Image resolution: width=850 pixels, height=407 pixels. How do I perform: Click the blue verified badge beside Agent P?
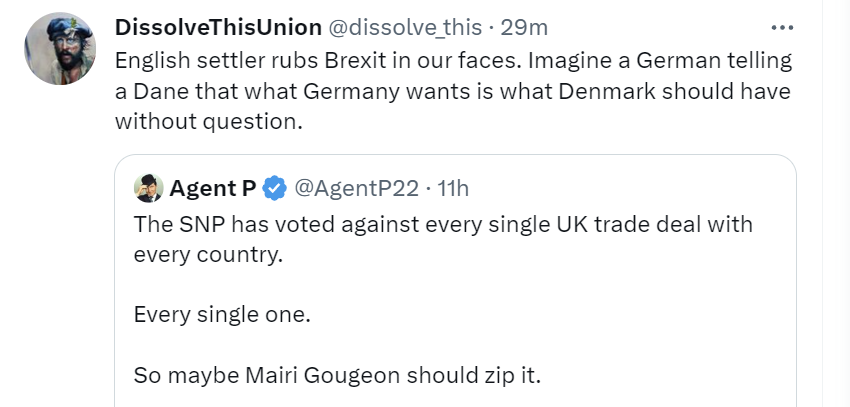273,187
